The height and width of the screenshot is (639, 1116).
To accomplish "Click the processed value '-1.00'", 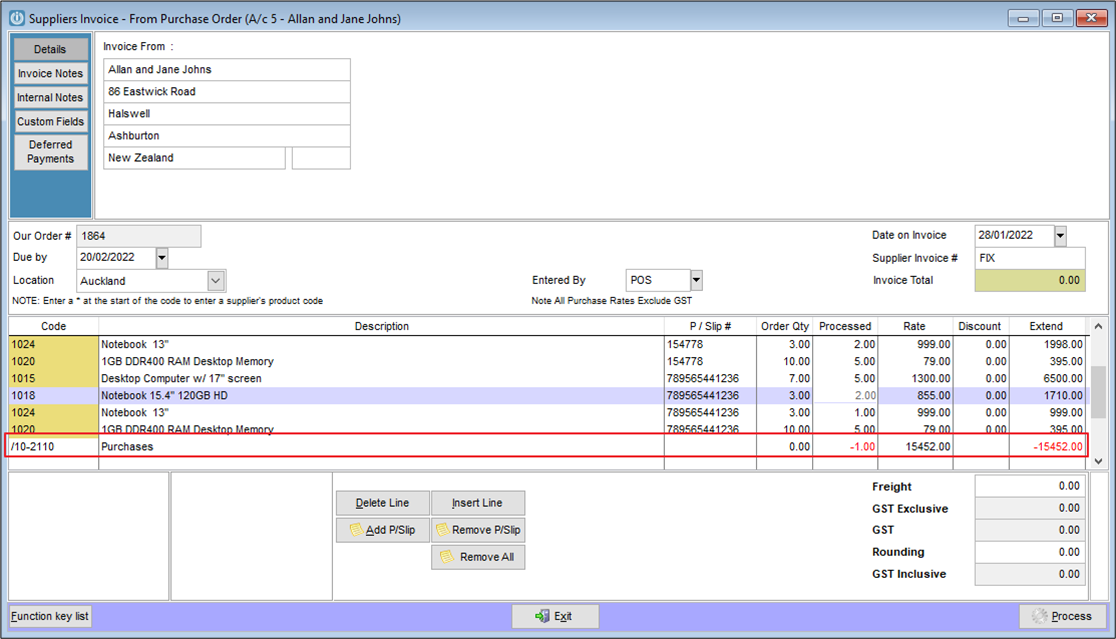I will tap(861, 447).
